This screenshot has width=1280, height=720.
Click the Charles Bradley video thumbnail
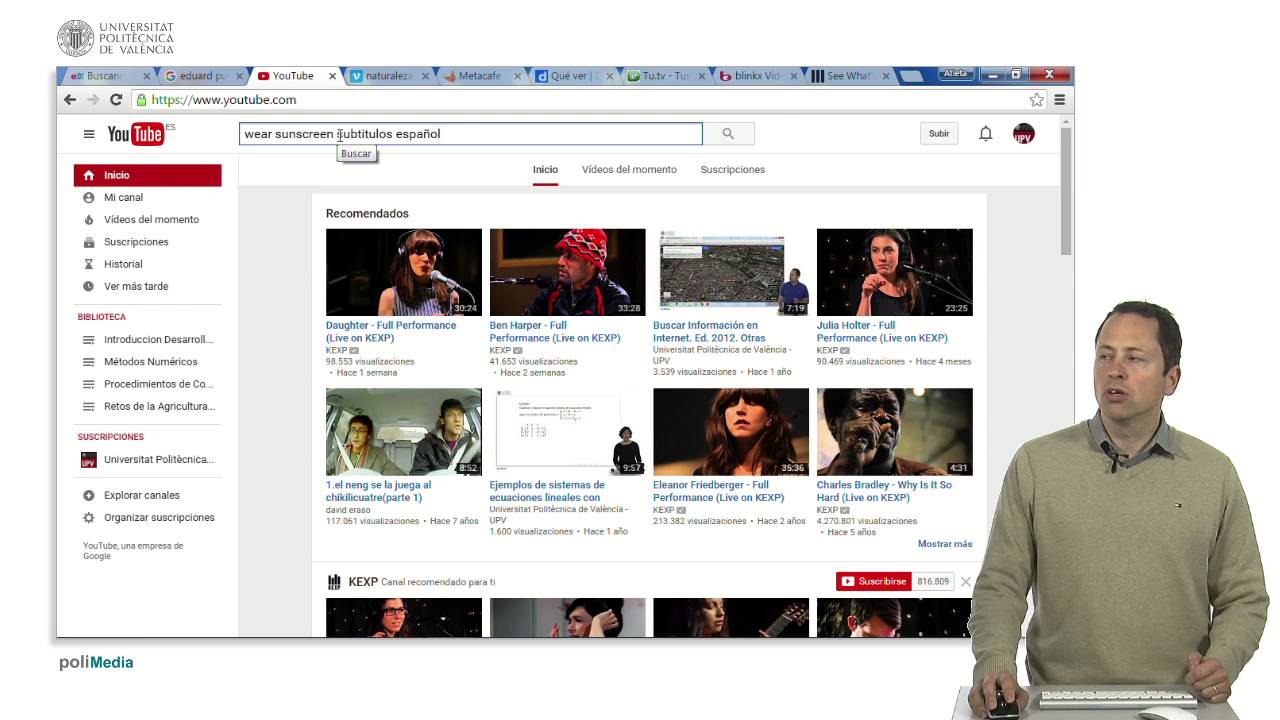click(895, 432)
